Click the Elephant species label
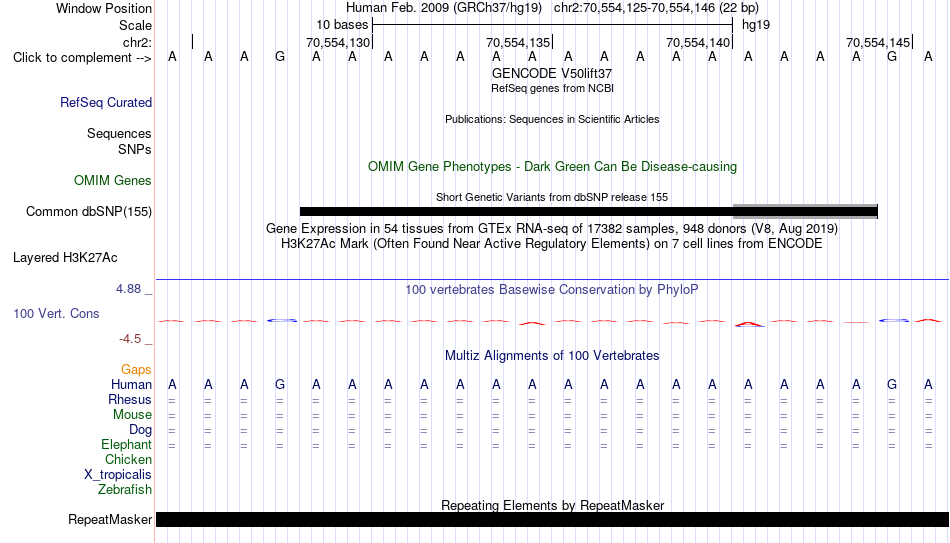The image size is (950, 543). (126, 445)
